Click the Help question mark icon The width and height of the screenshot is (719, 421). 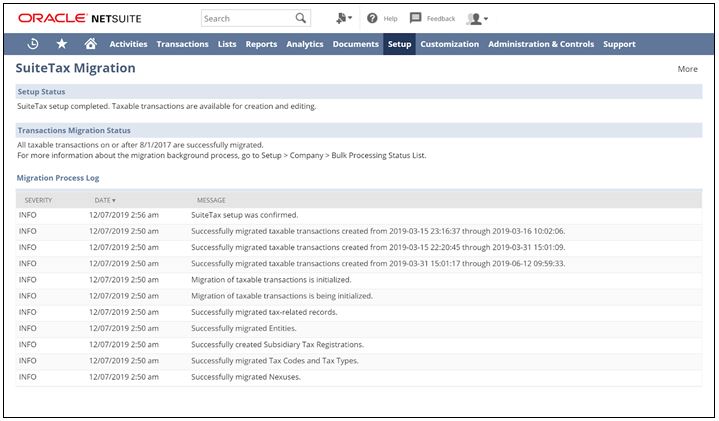coord(372,18)
